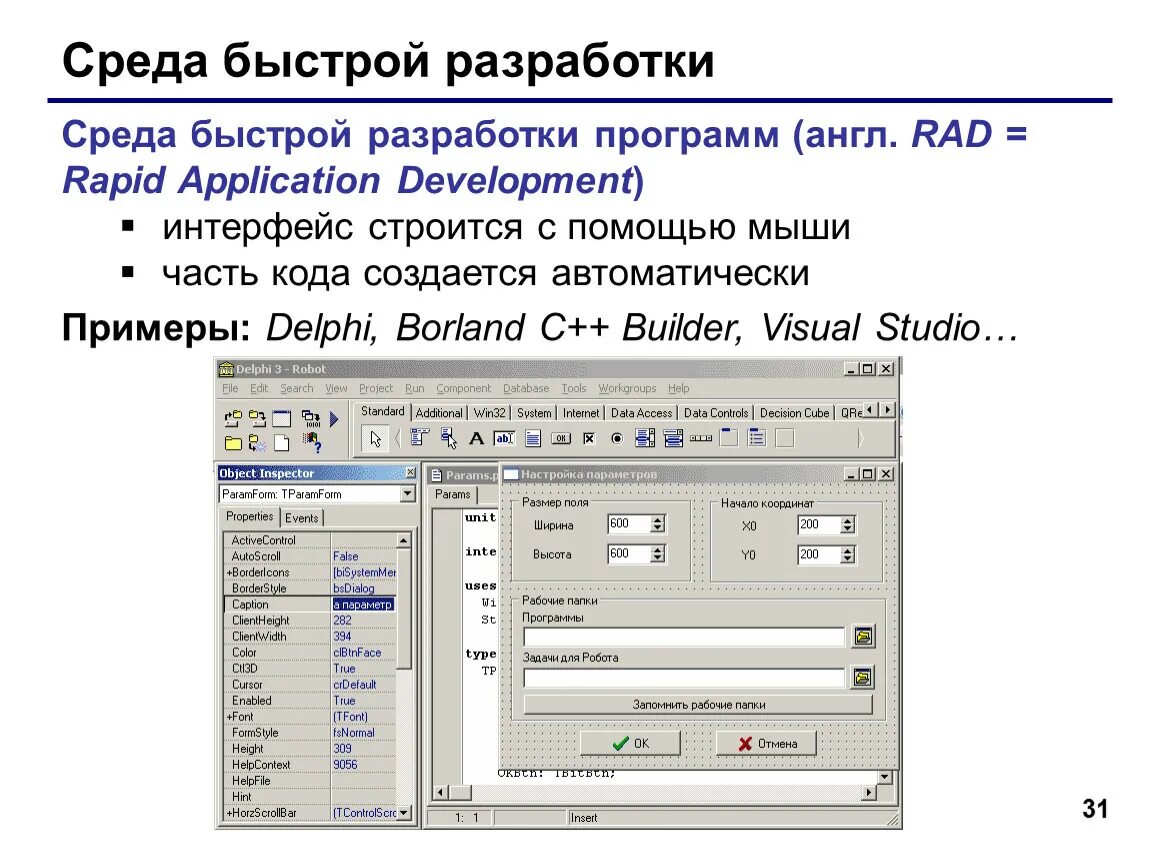The image size is (1150, 864).
Task: Click the Программы path input field
Action: pos(684,637)
